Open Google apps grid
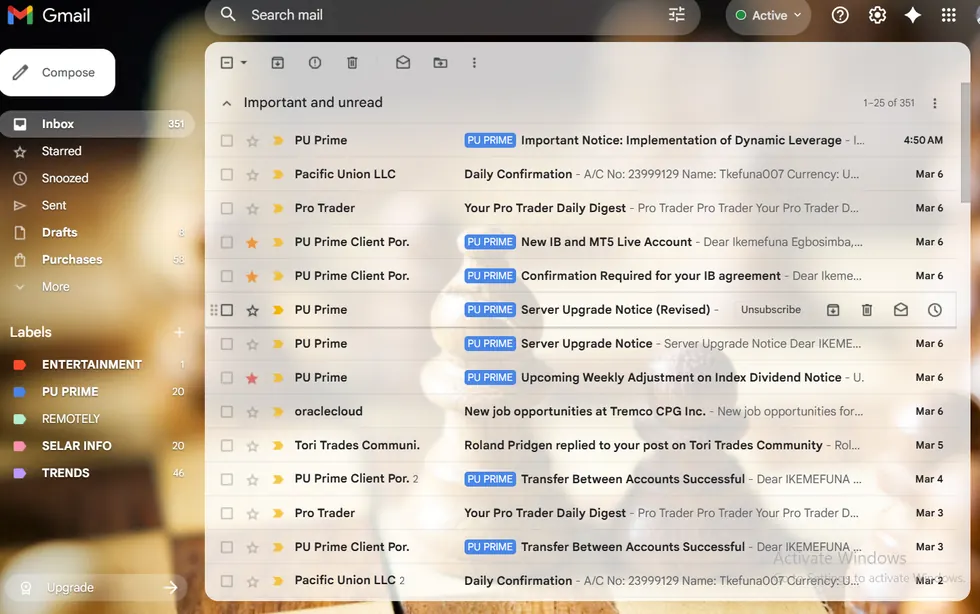 coord(949,15)
